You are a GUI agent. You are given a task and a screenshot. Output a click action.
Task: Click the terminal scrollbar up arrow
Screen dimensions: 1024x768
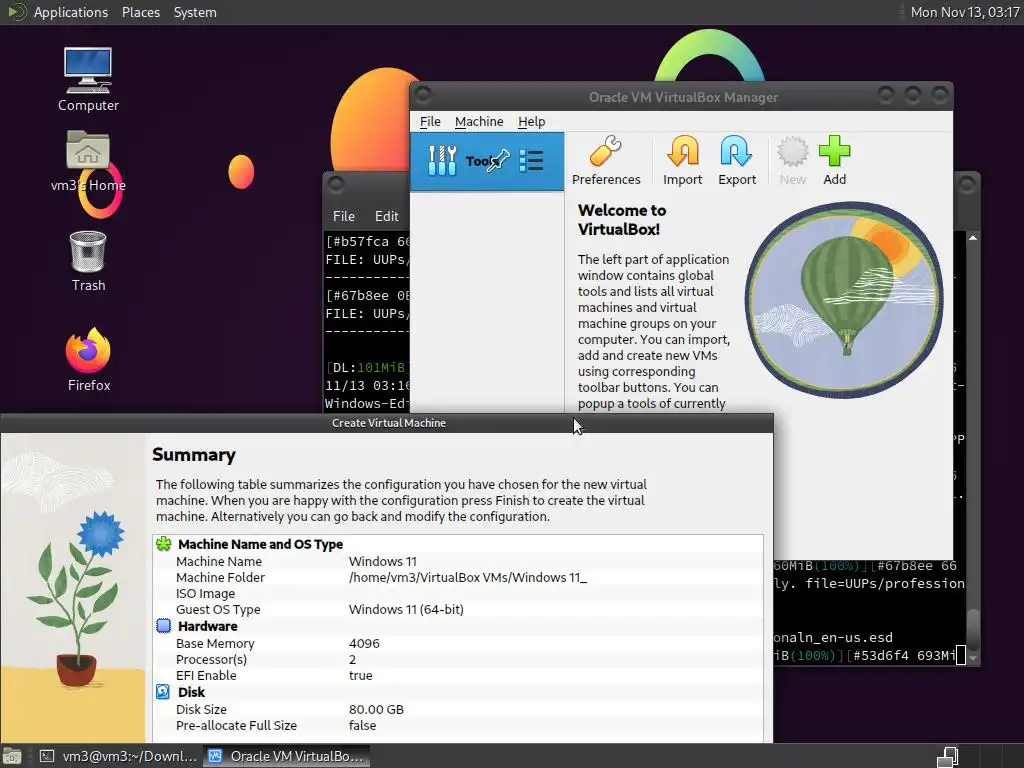(973, 238)
